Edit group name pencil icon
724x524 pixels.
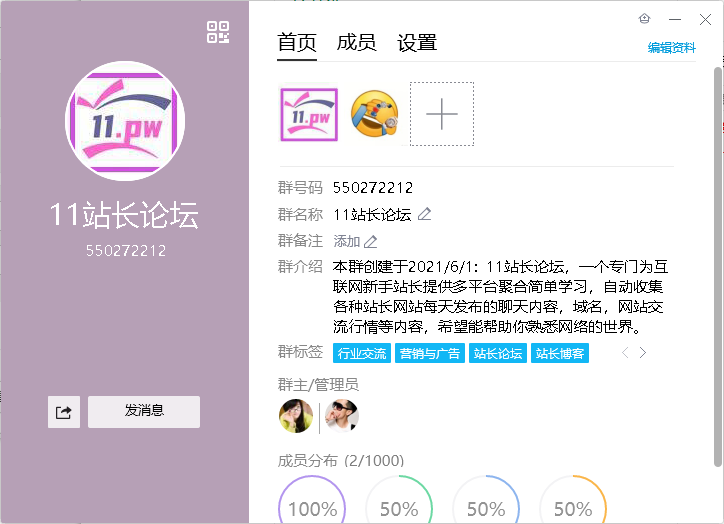coord(424,214)
